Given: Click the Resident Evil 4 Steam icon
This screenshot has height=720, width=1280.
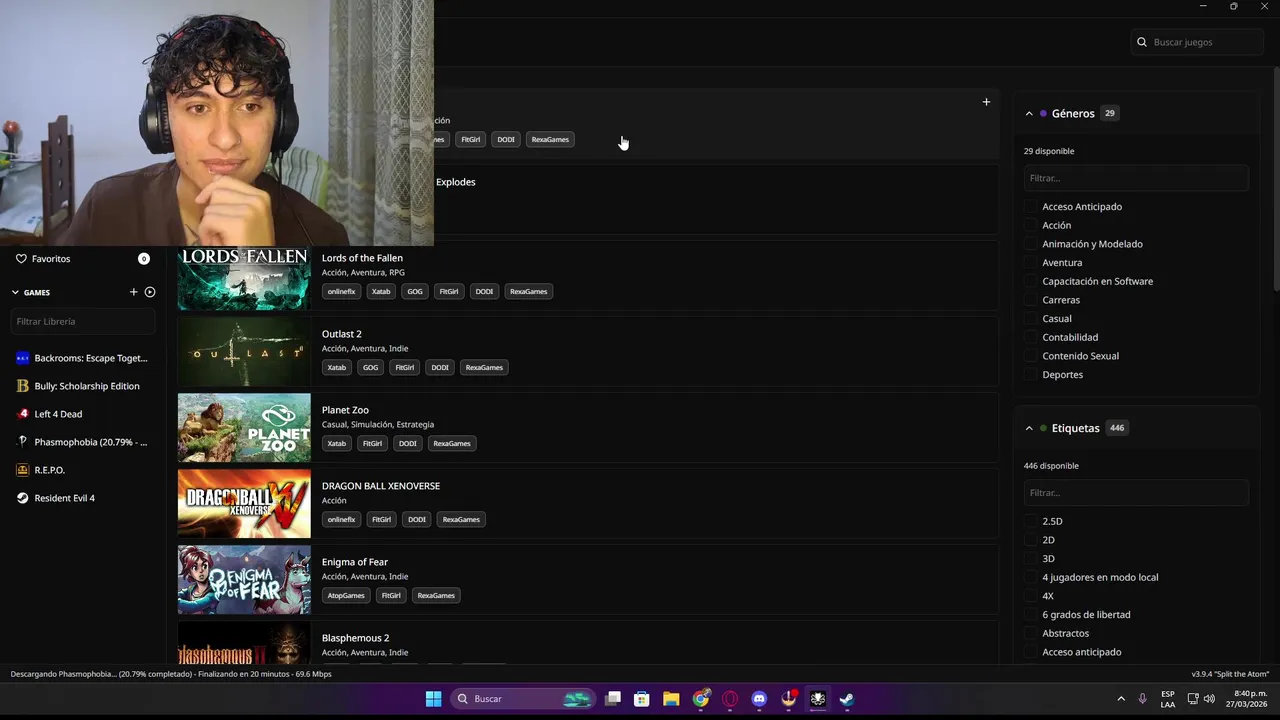Looking at the screenshot, I should [x=23, y=498].
